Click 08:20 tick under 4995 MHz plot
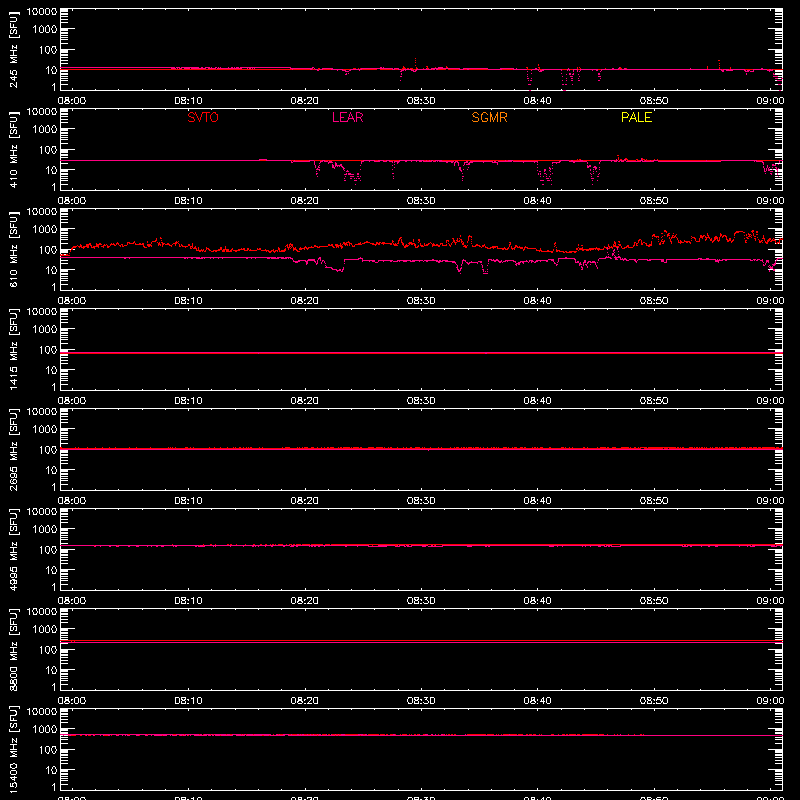 click(305, 601)
